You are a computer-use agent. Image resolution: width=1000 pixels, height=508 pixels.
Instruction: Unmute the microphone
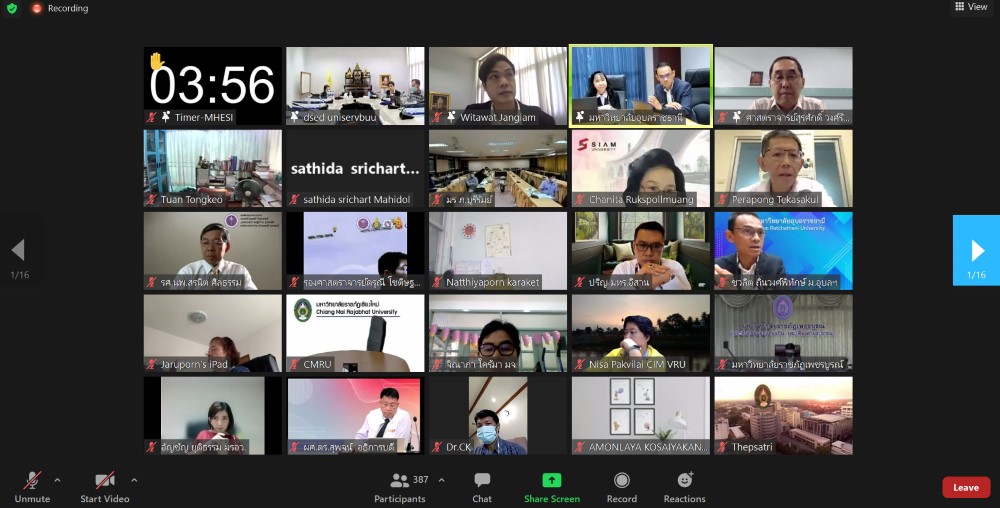click(x=32, y=487)
